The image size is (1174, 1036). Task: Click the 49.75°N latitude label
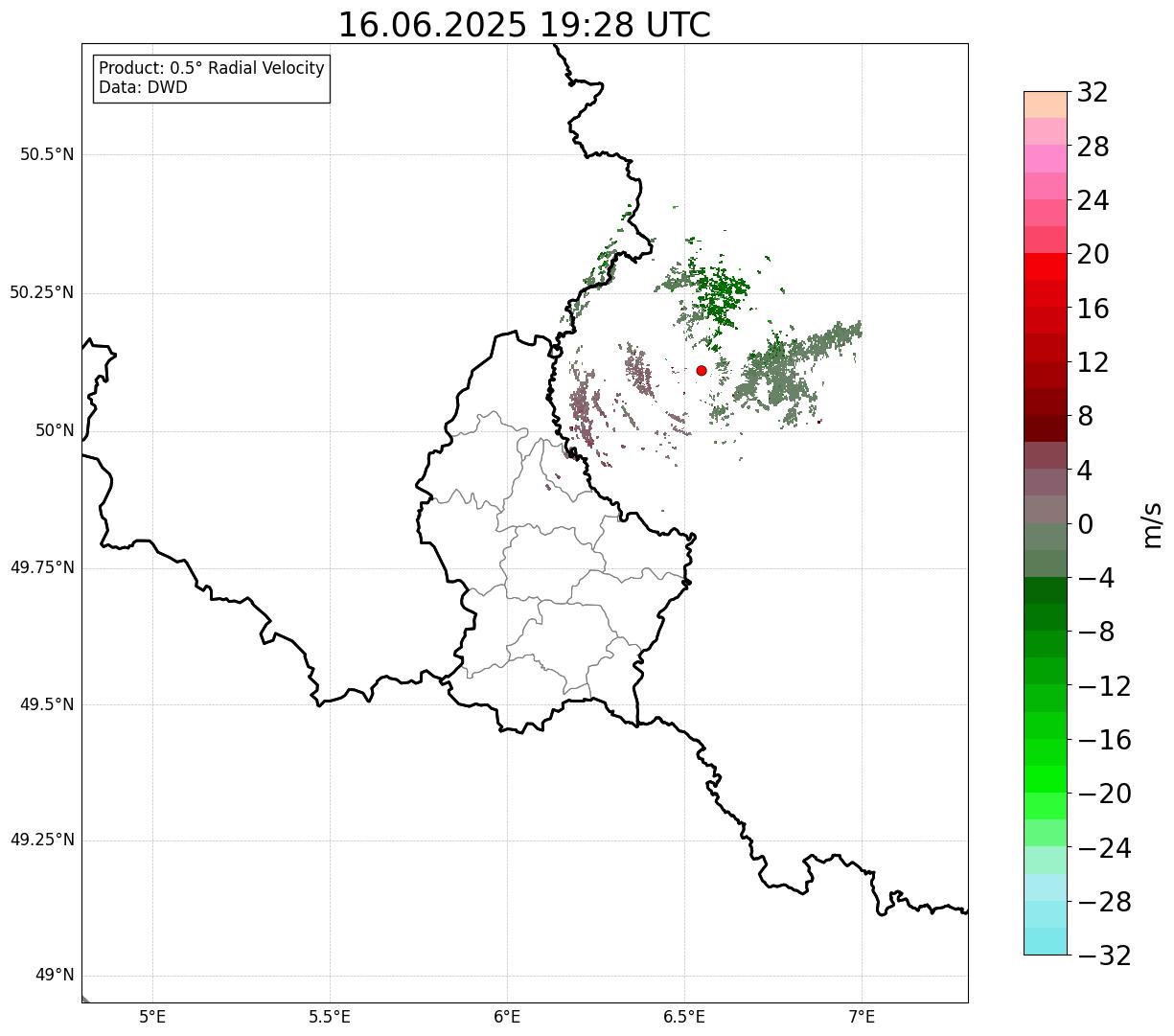coord(41,567)
